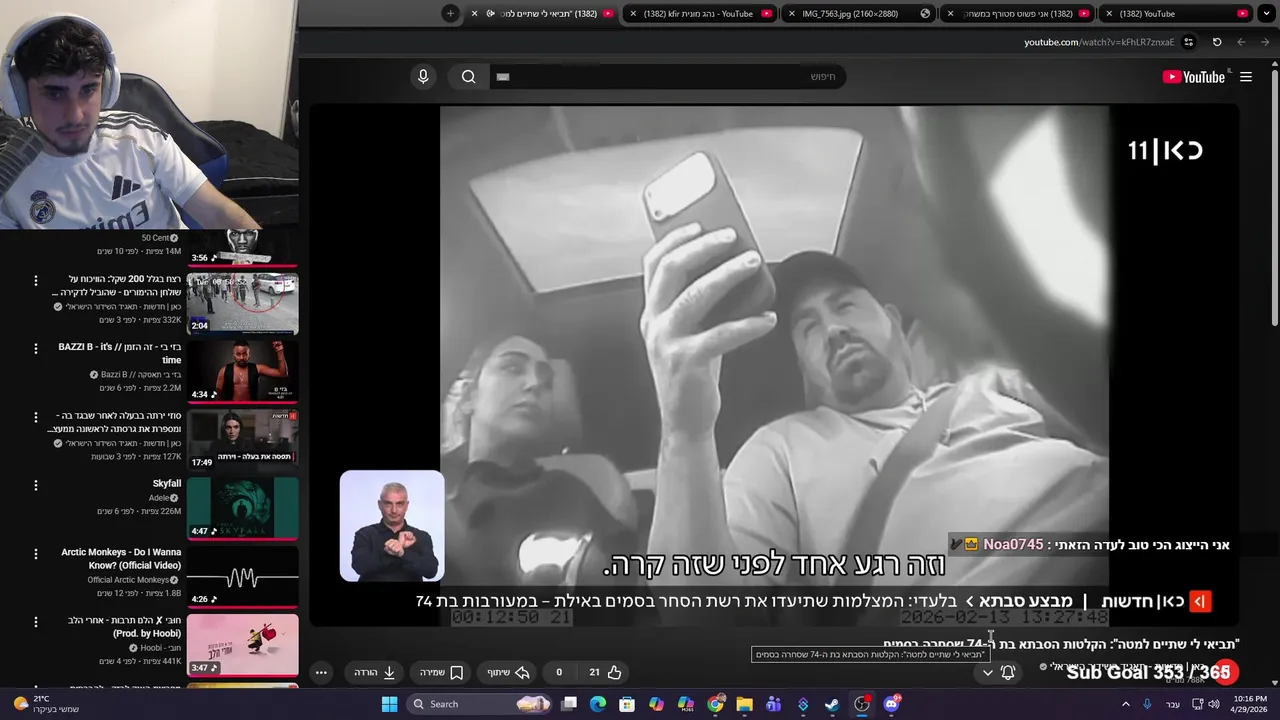Start voice search with the microphone
This screenshot has height=720, width=1280.
pyautogui.click(x=423, y=77)
